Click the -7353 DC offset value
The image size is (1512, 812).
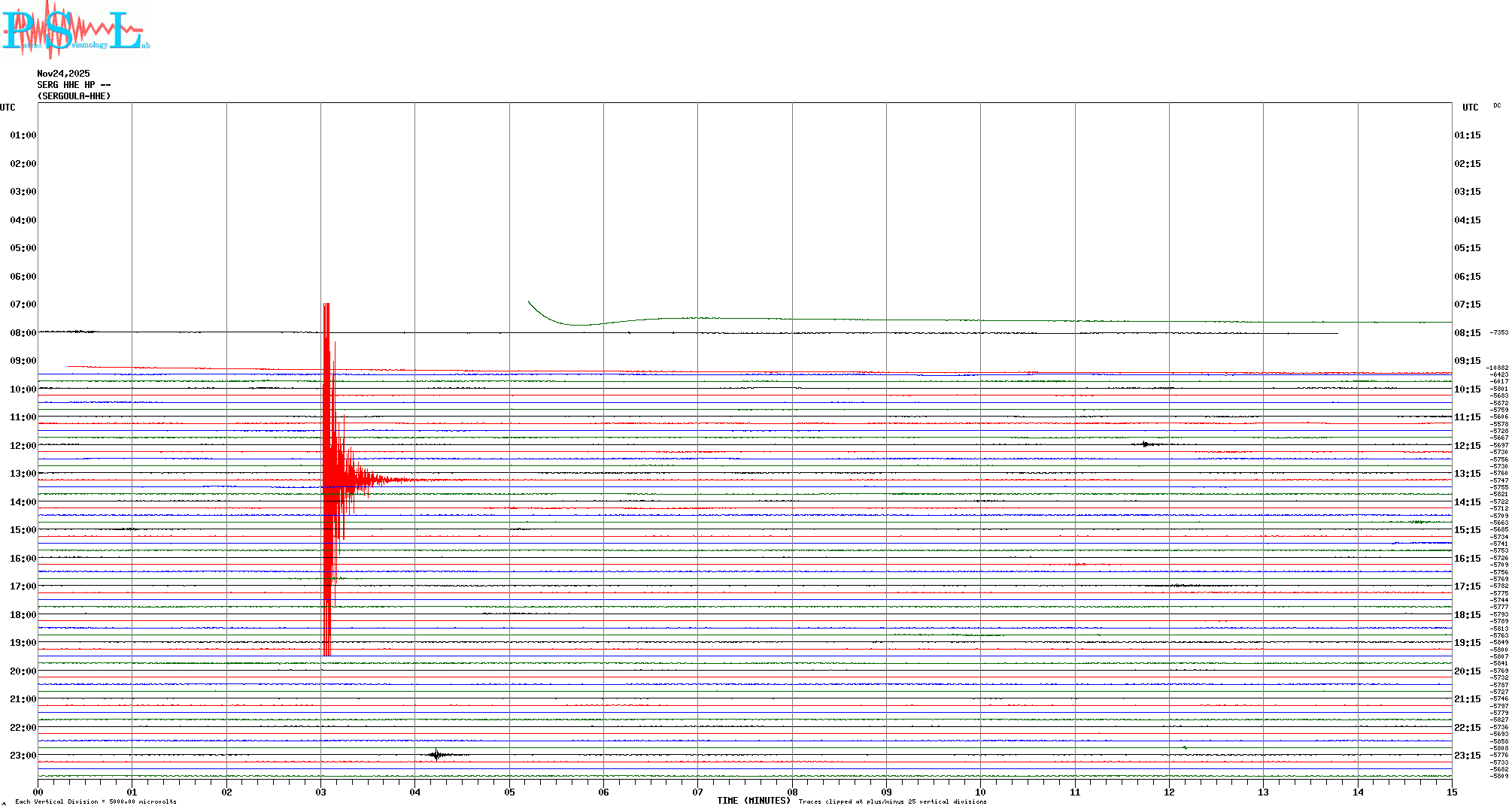(1498, 332)
